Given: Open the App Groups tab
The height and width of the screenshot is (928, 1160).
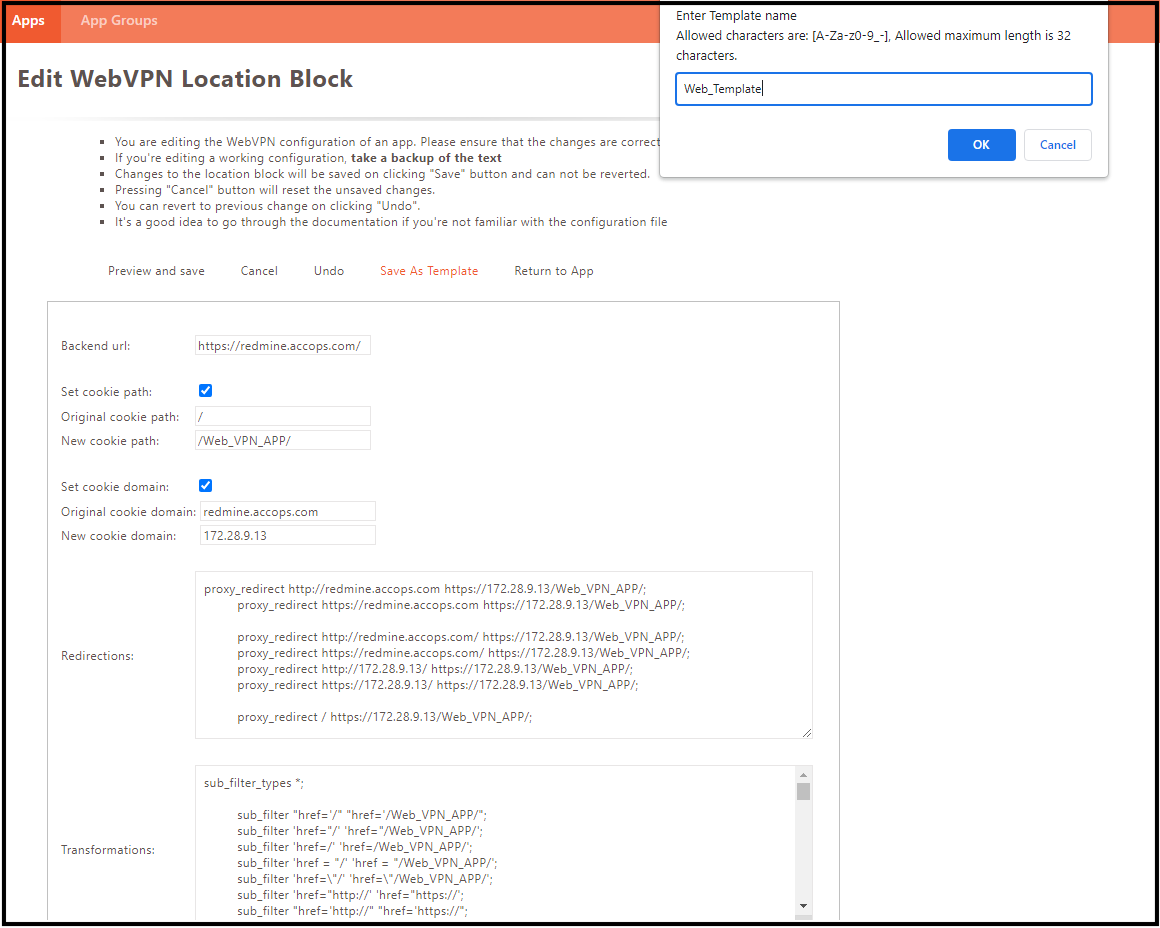Looking at the screenshot, I should pyautogui.click(x=118, y=20).
